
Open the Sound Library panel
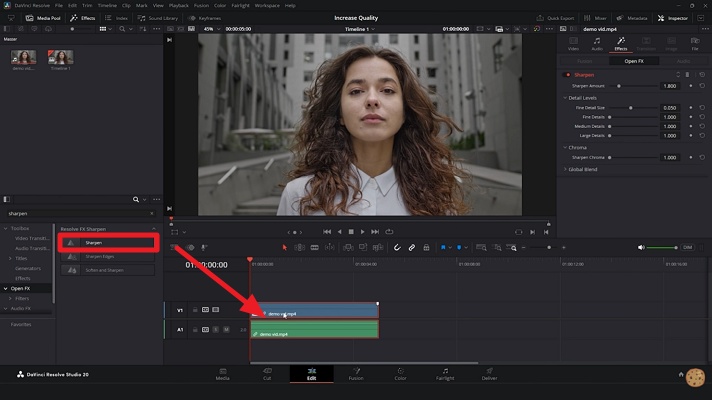tap(158, 18)
